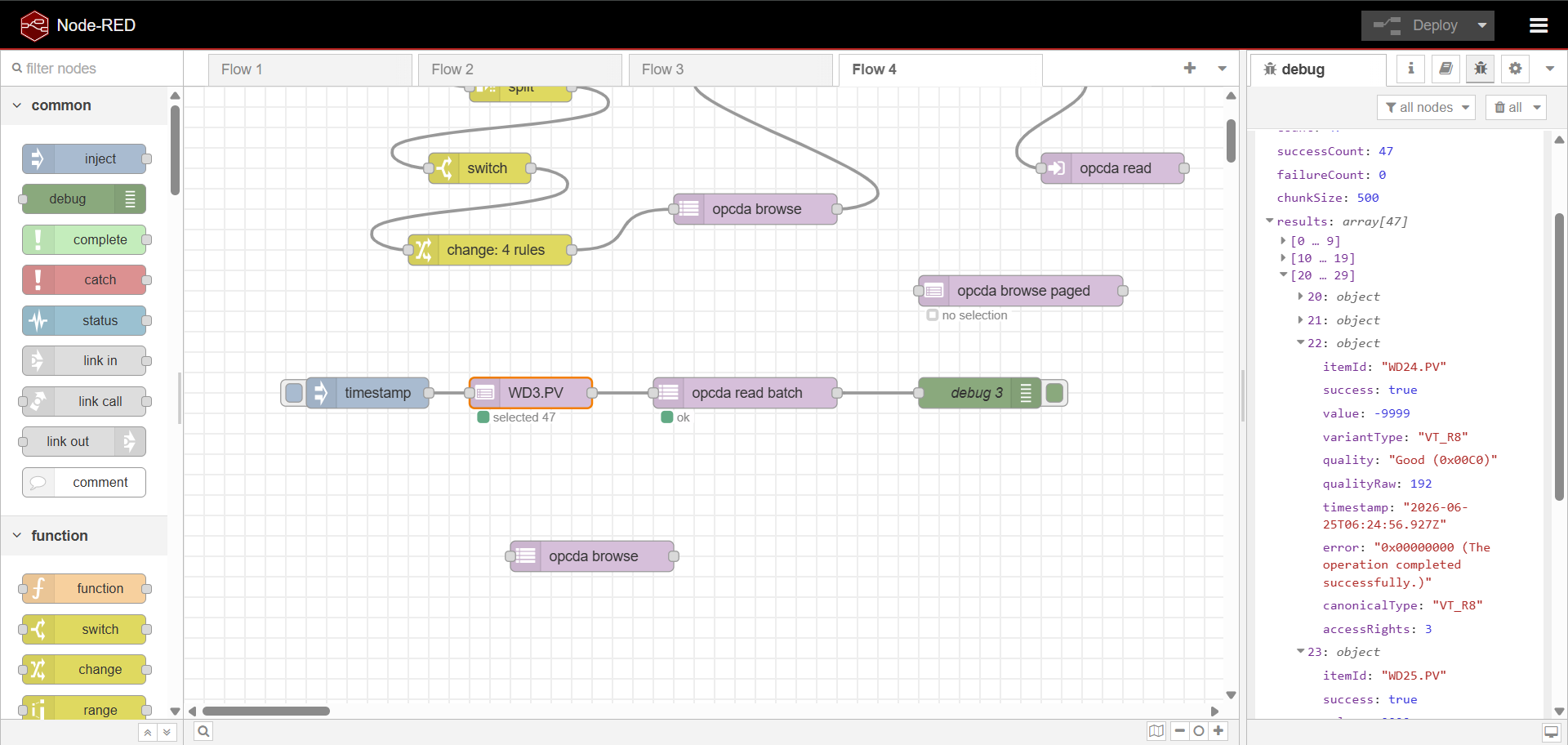Open the flow list dropdown arrow
Viewport: 1568px width, 745px height.
pos(1222,69)
